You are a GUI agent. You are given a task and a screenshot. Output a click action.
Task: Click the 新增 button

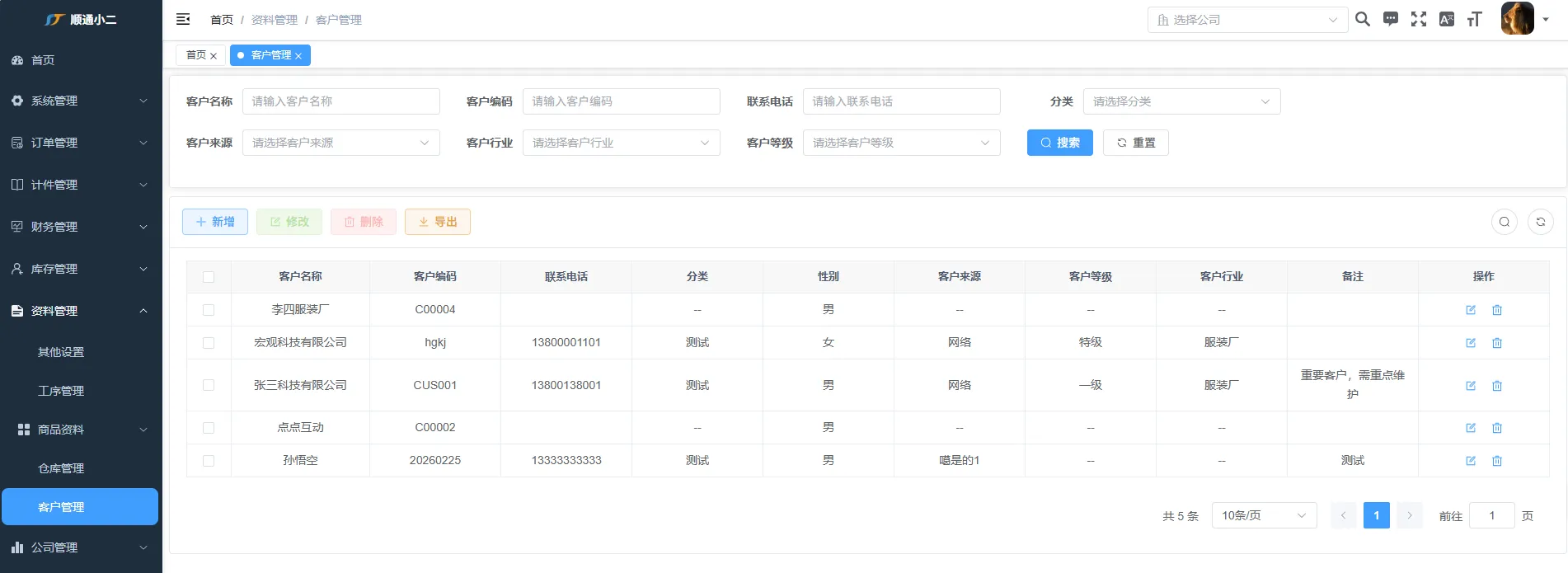215,222
